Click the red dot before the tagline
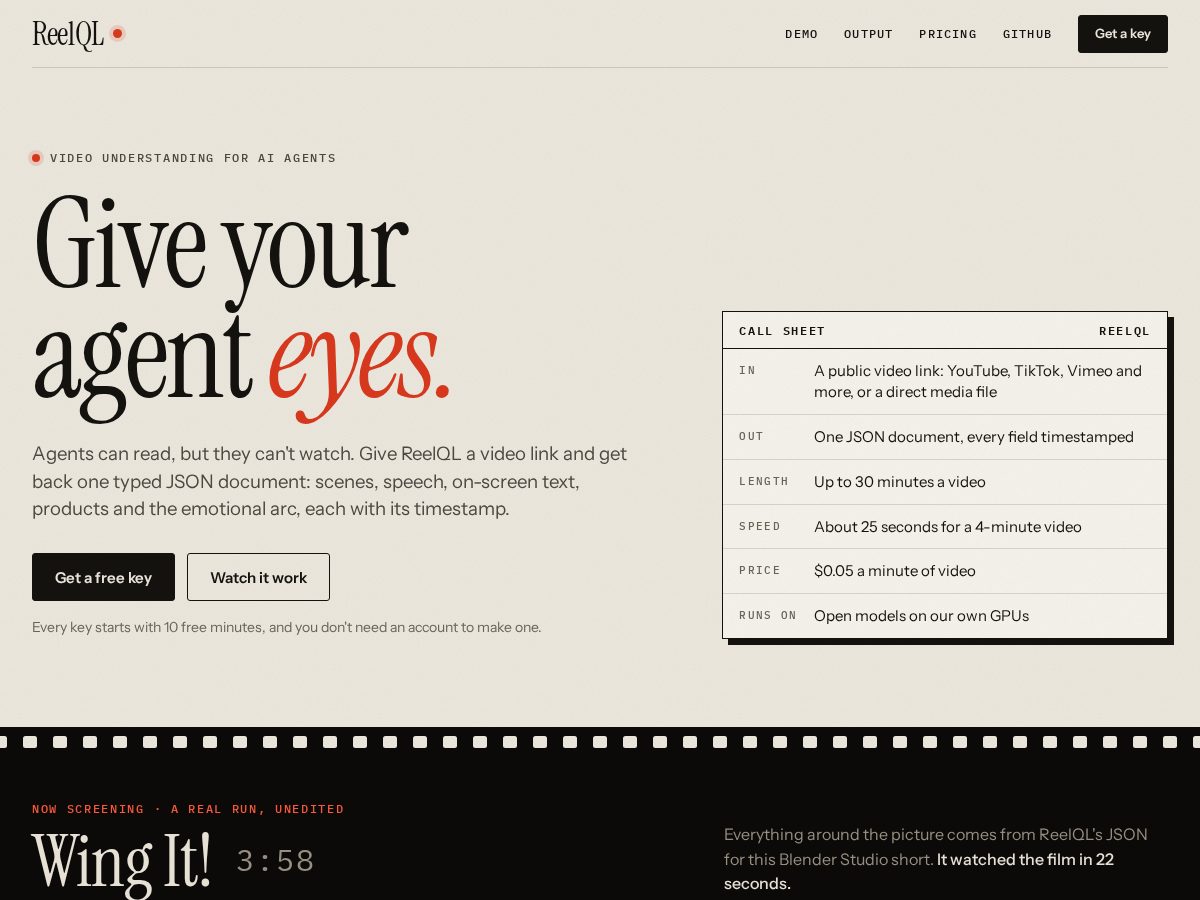Screen dimensions: 1200x900 click(x=36, y=158)
